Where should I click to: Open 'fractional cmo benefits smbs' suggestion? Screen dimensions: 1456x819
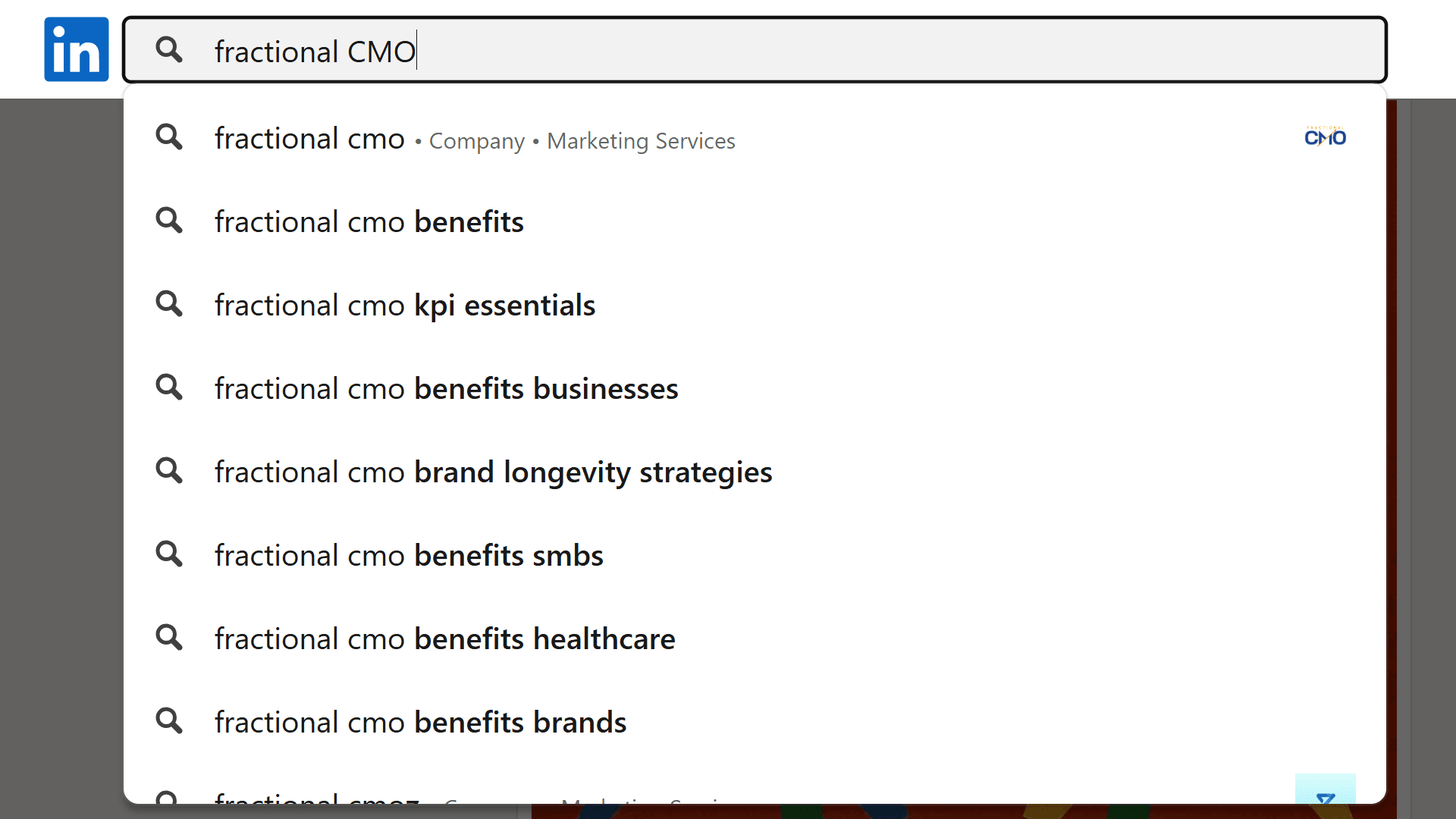click(x=409, y=555)
